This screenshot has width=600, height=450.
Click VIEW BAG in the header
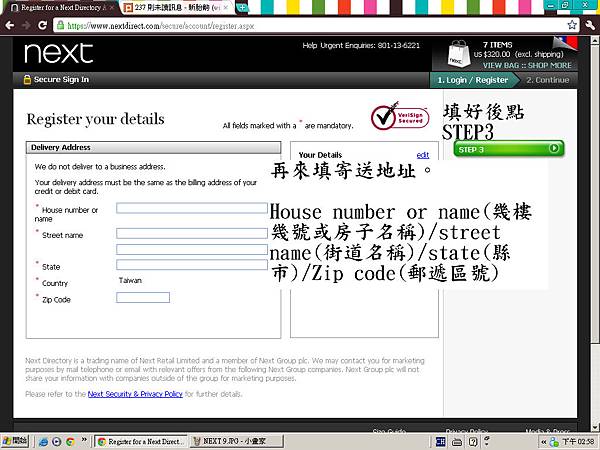pyautogui.click(x=500, y=65)
